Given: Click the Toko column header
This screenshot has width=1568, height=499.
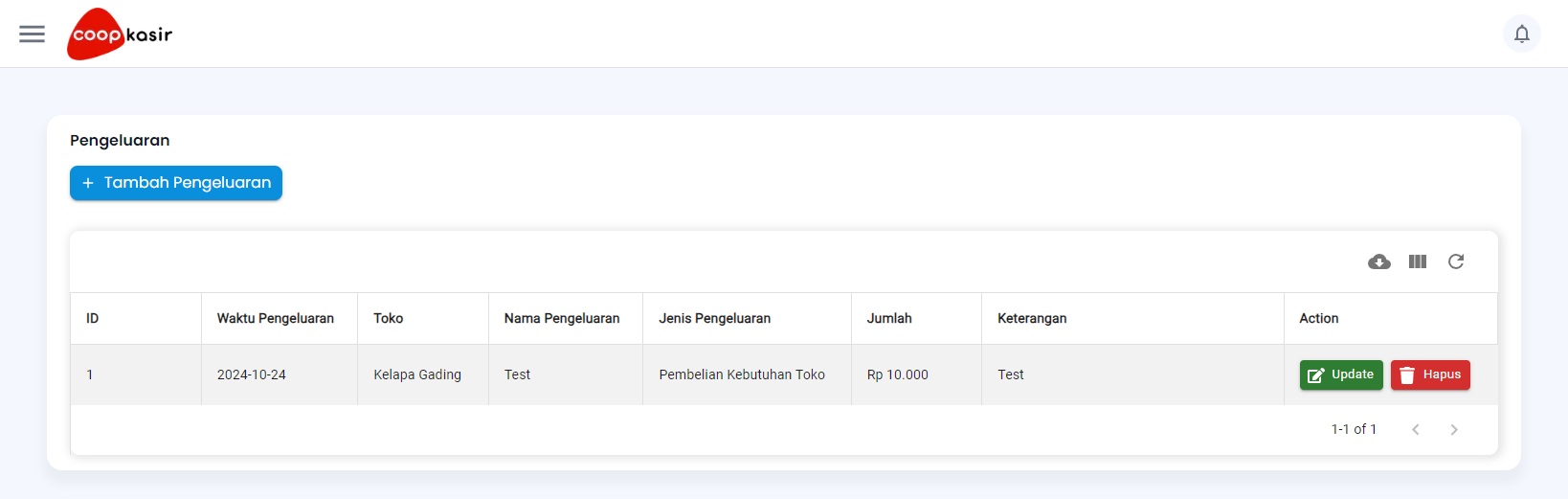Looking at the screenshot, I should [x=389, y=318].
